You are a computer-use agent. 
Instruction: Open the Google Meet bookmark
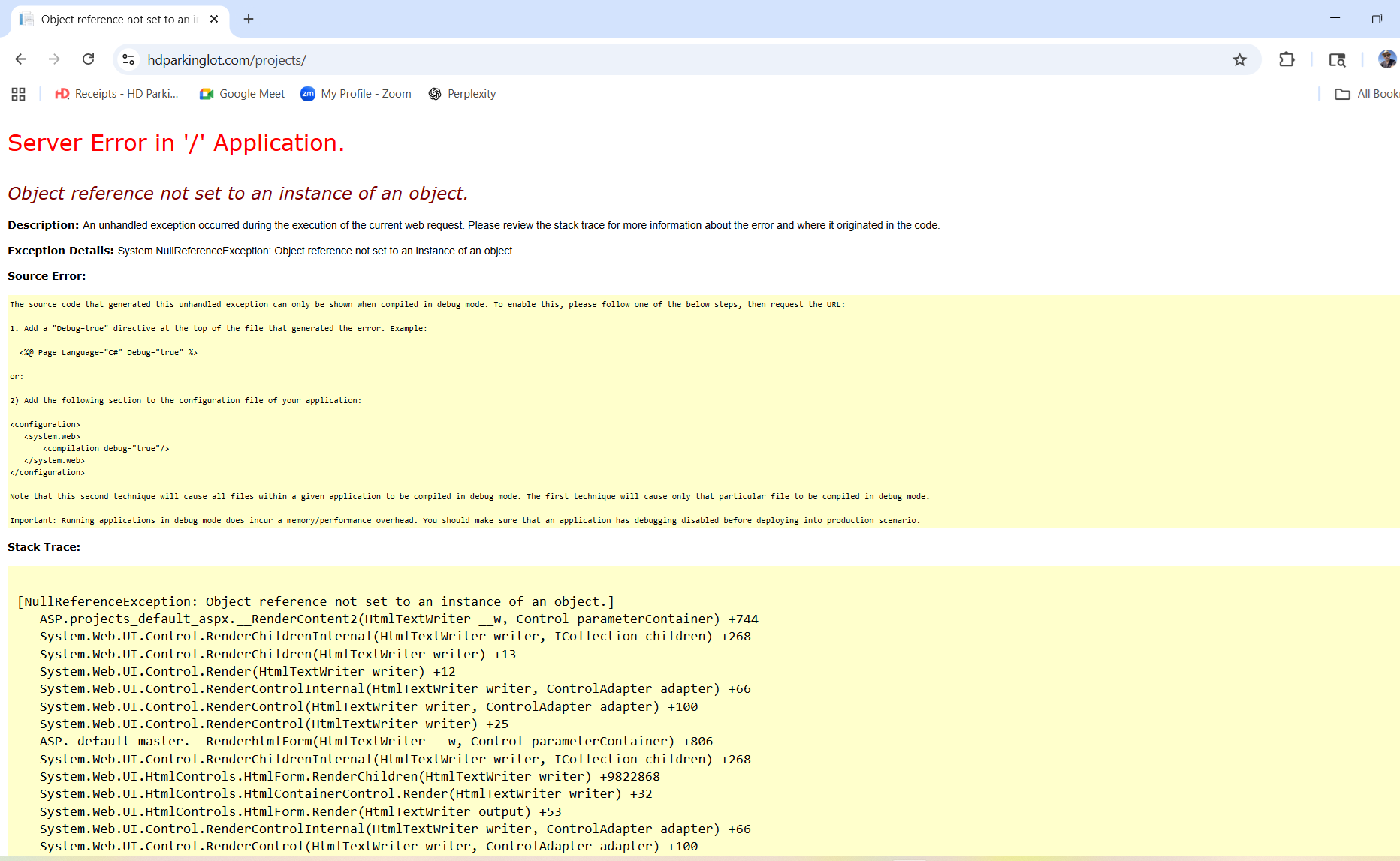(242, 94)
